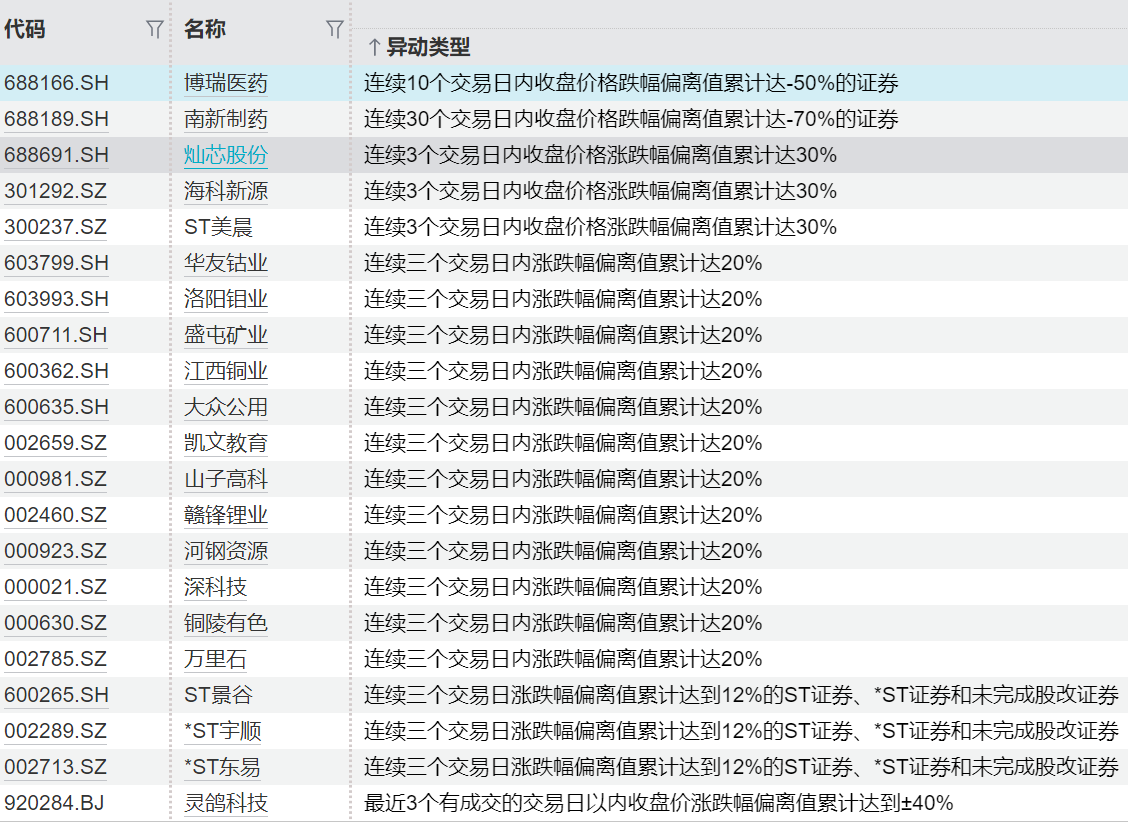The width and height of the screenshot is (1128, 822).
Task: Open the filter icon in the 名称 column
Action: (x=335, y=30)
